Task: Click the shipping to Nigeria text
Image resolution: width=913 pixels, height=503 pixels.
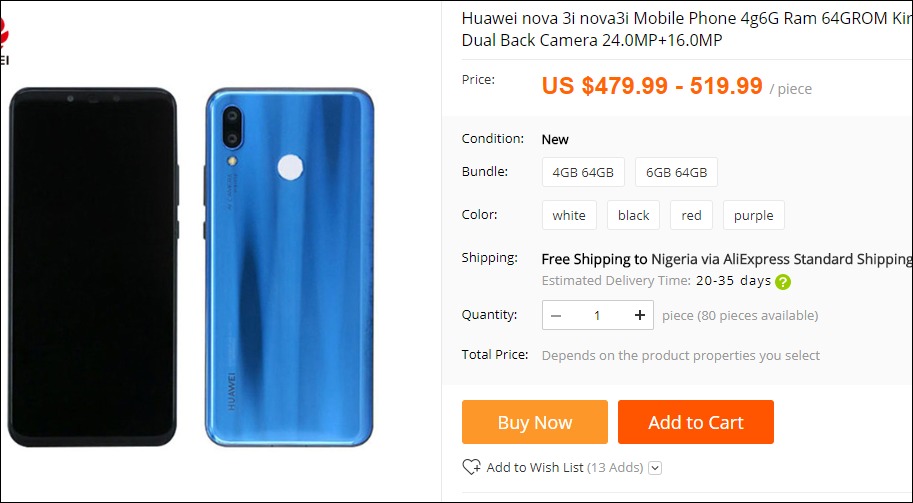Action: point(727,259)
